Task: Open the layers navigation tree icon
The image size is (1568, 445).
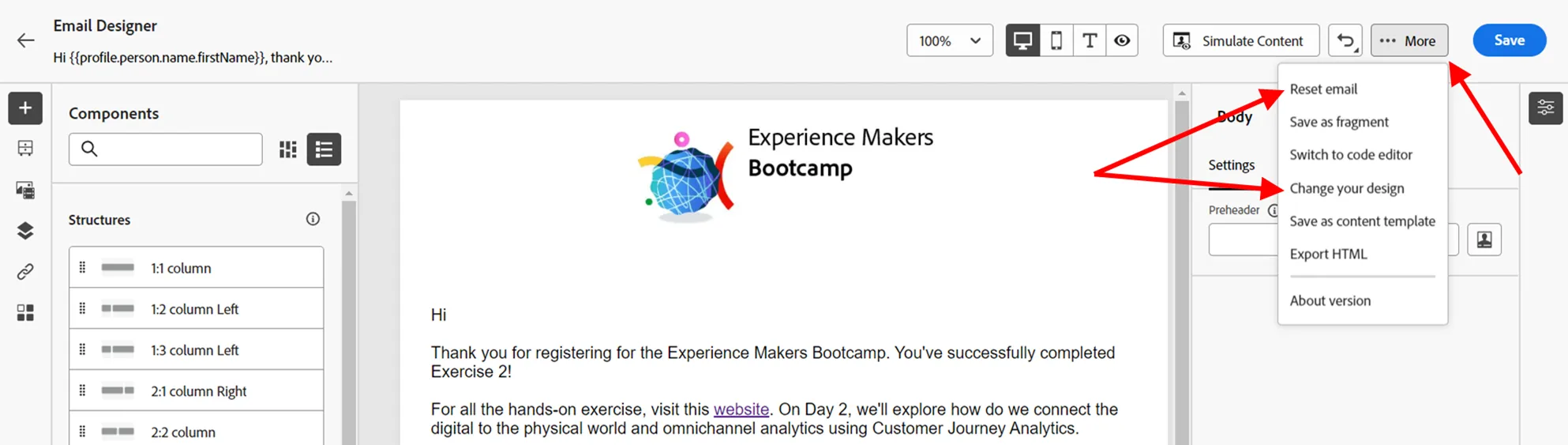Action: pyautogui.click(x=25, y=231)
